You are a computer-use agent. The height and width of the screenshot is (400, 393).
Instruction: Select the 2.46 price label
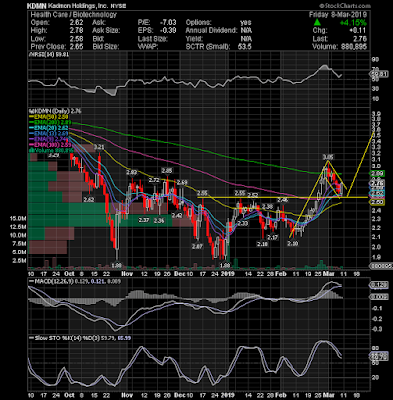(x=283, y=200)
